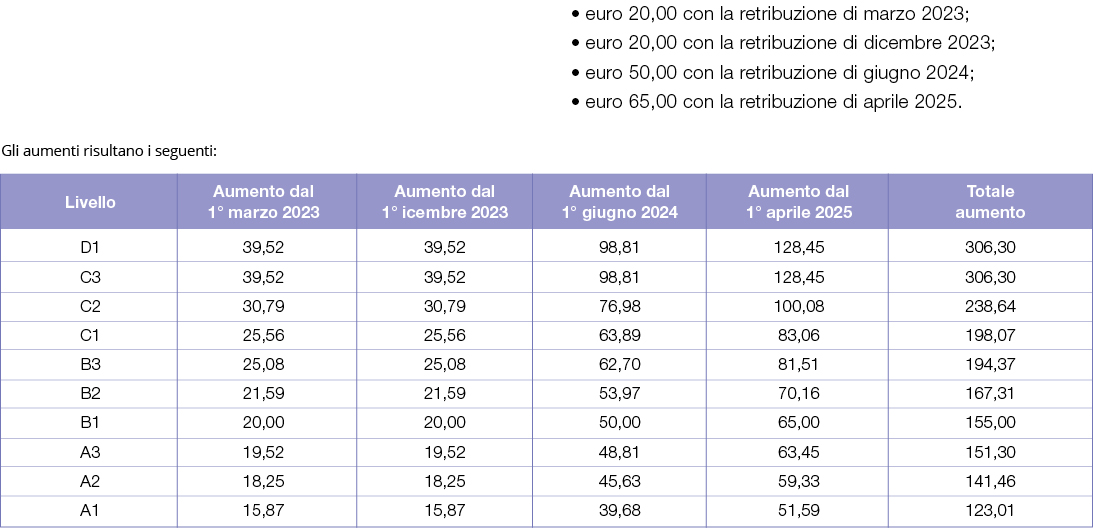Image resolution: width=1093 pixels, height=529 pixels.
Task: Select the Aumento dal 1° aprile 2025 header
Action: coord(799,202)
